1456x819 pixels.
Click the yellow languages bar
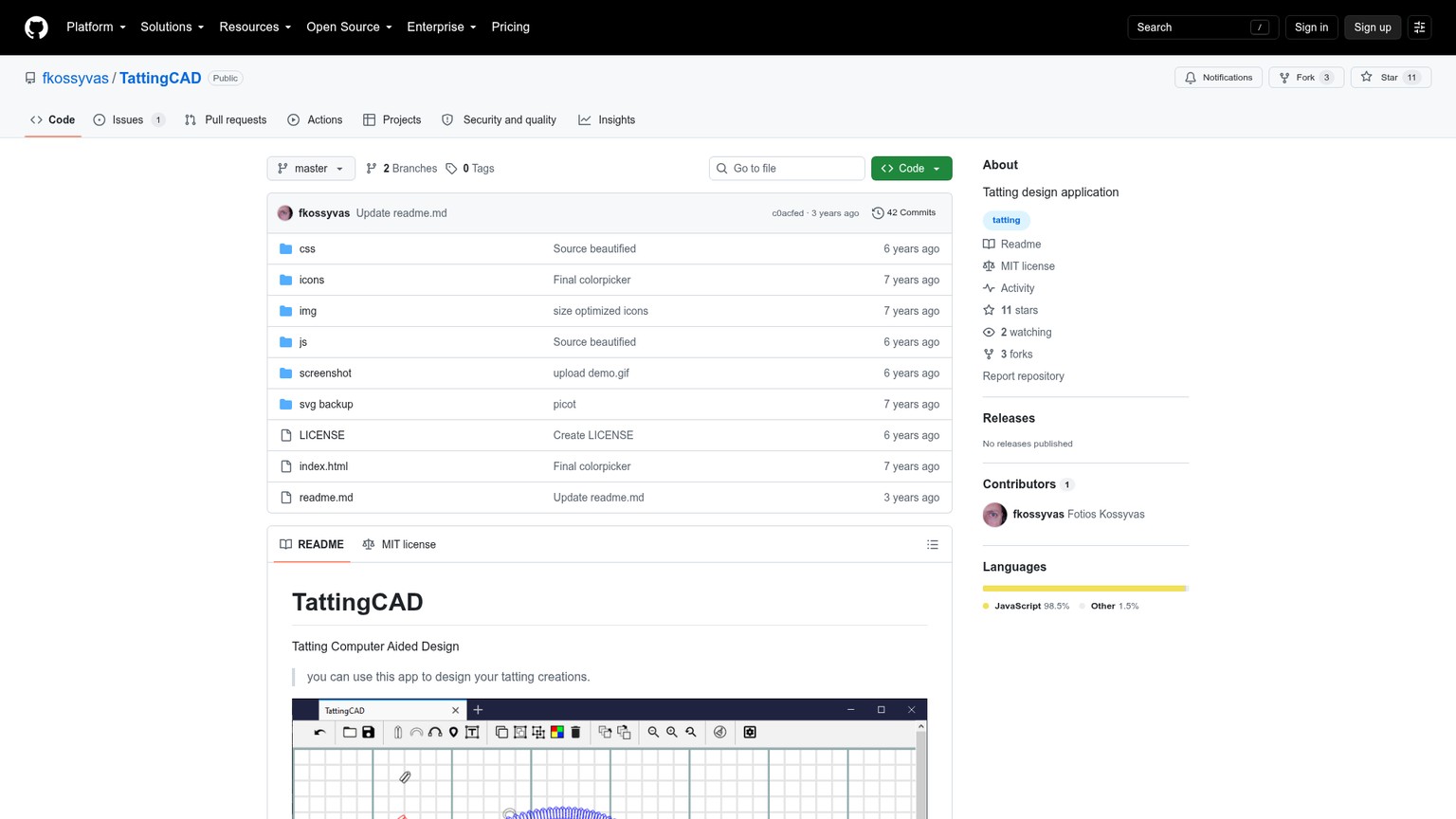(1083, 589)
